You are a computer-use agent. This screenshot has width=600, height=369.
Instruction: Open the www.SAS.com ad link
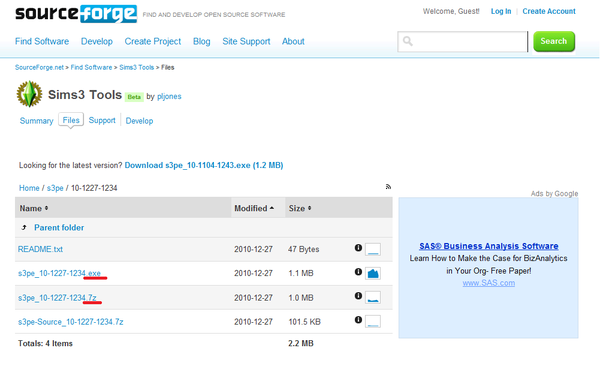[488, 283]
